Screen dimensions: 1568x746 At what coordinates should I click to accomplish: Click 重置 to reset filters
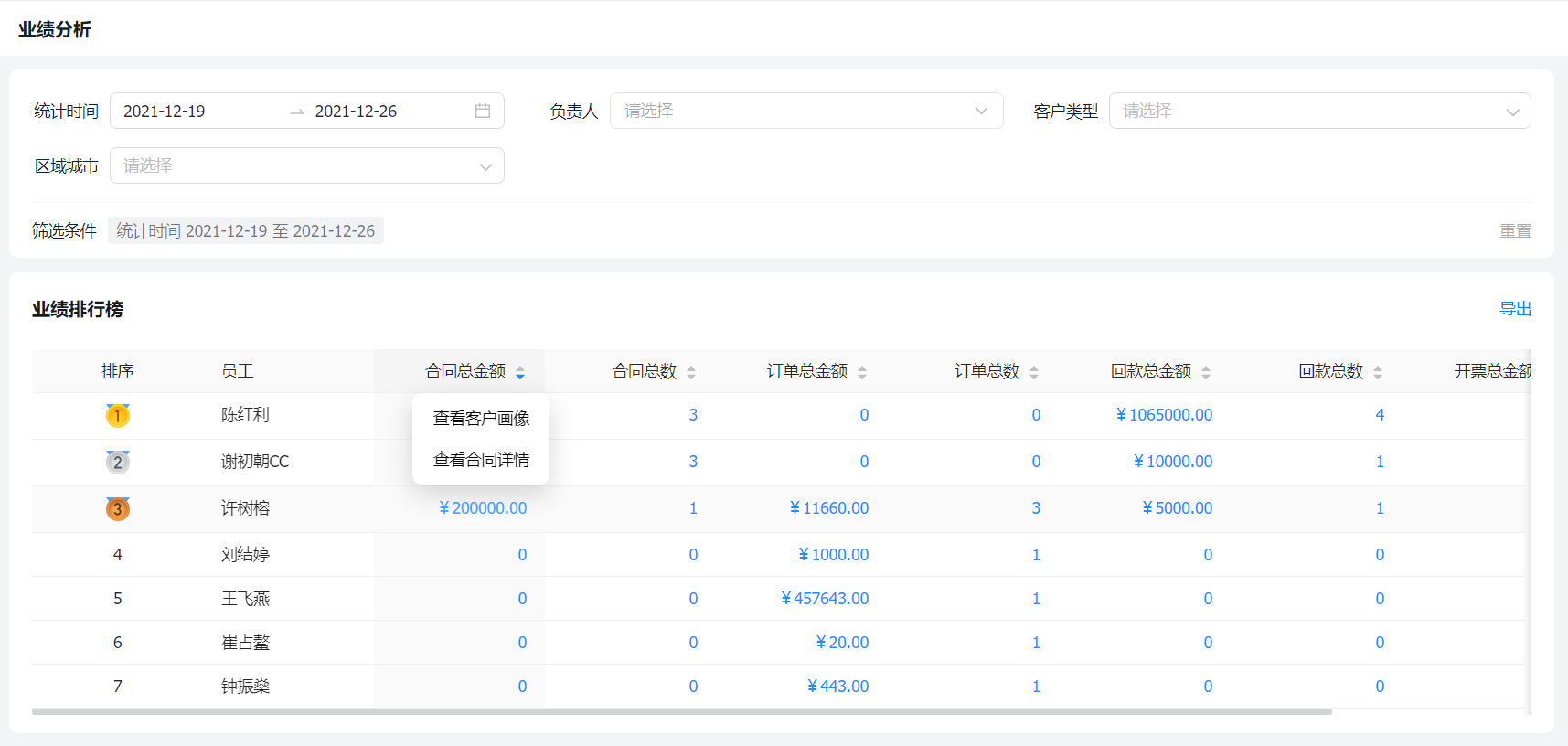tap(1515, 230)
